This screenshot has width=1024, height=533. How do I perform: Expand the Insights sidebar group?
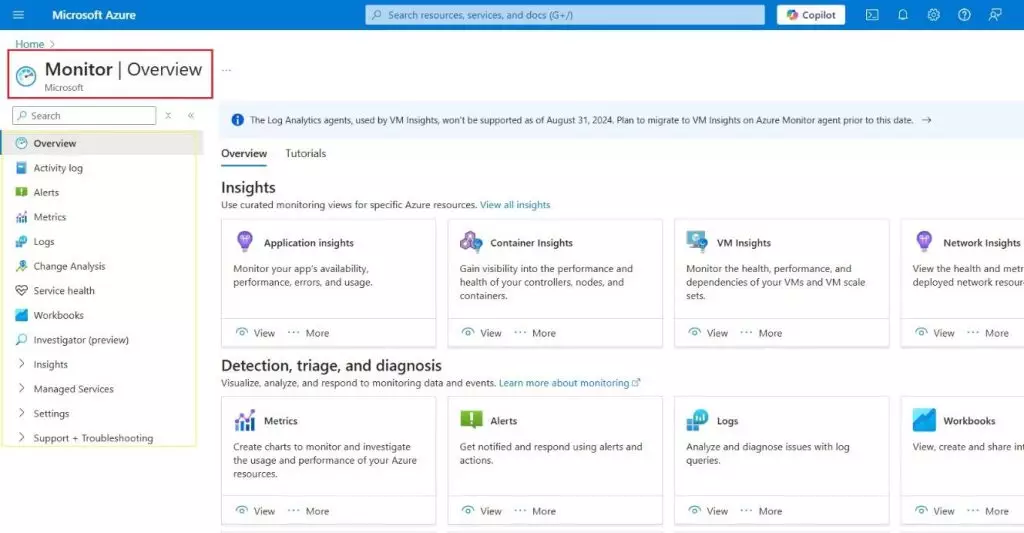tap(22, 364)
